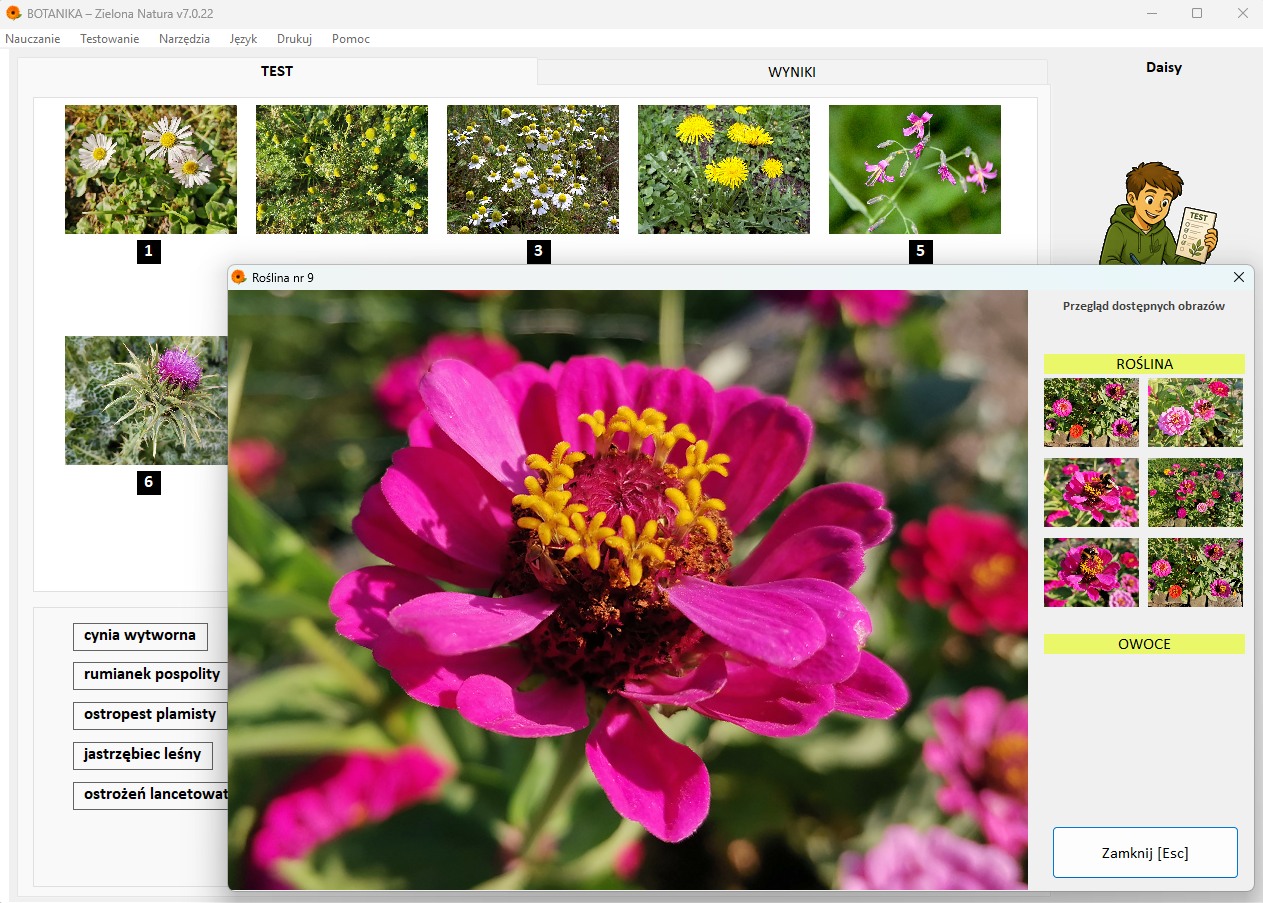The image size is (1263, 903).
Task: Open chamomile field photo number 3
Action: [533, 169]
